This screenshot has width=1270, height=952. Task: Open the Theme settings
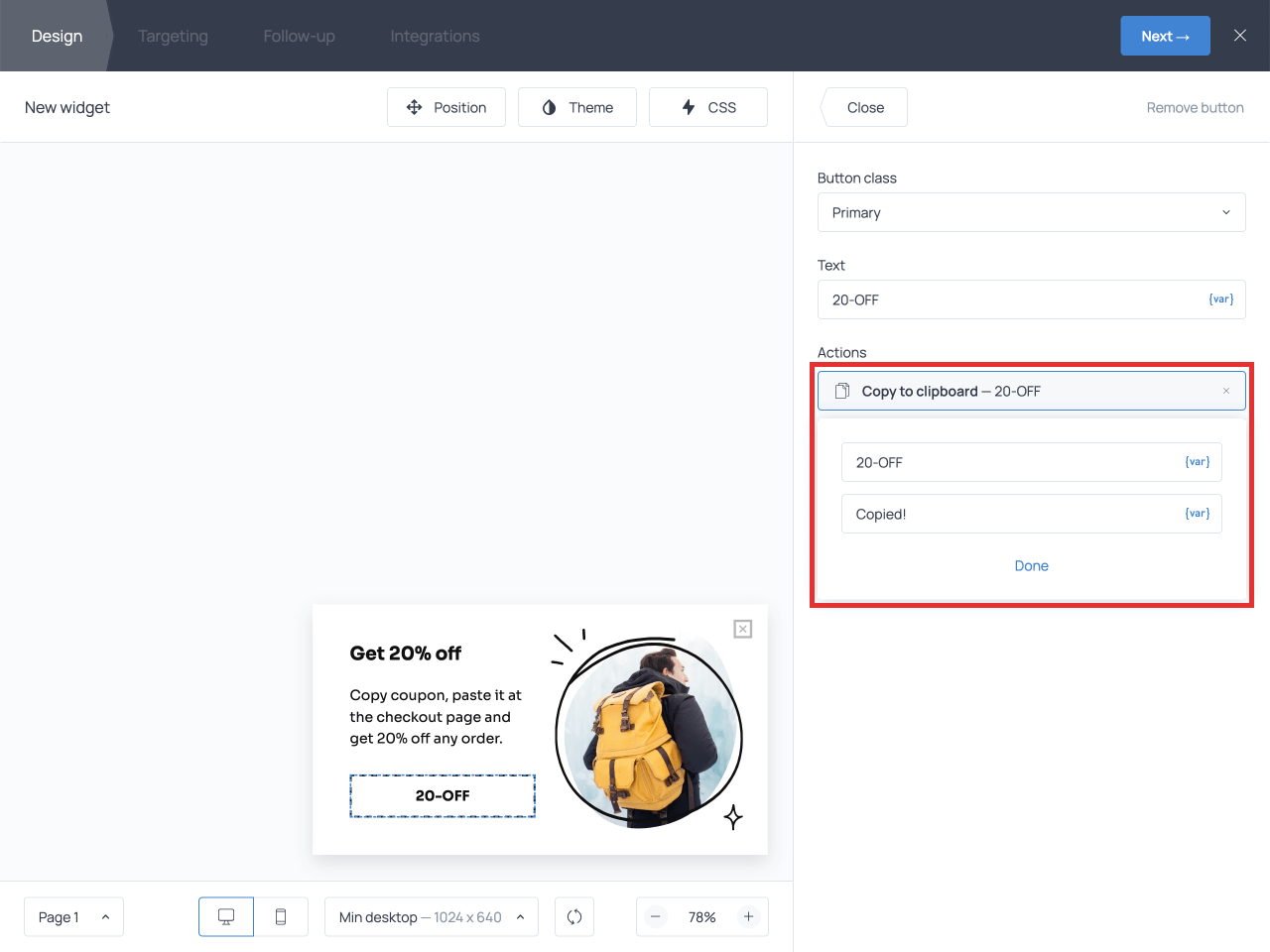[577, 107]
